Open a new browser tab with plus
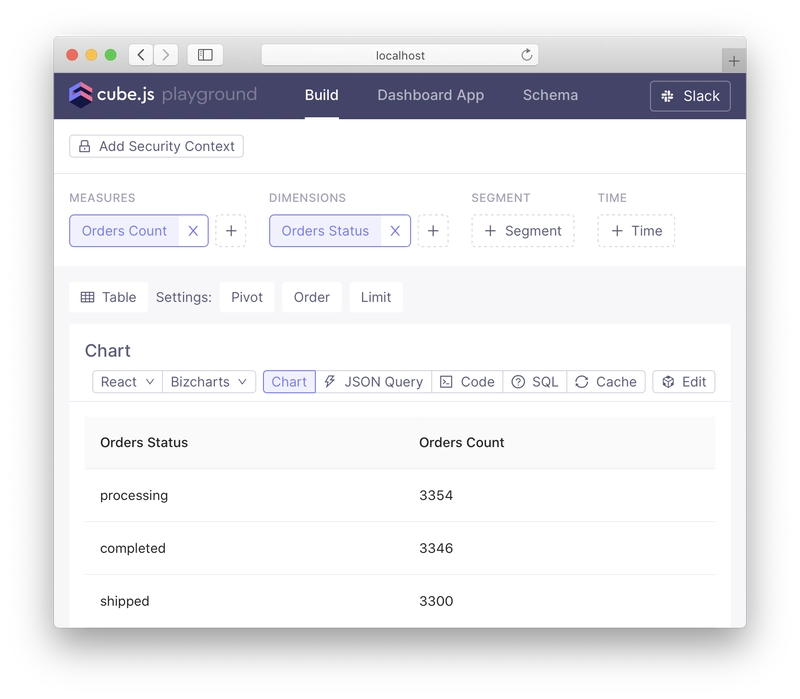The image size is (800, 699). tap(734, 61)
